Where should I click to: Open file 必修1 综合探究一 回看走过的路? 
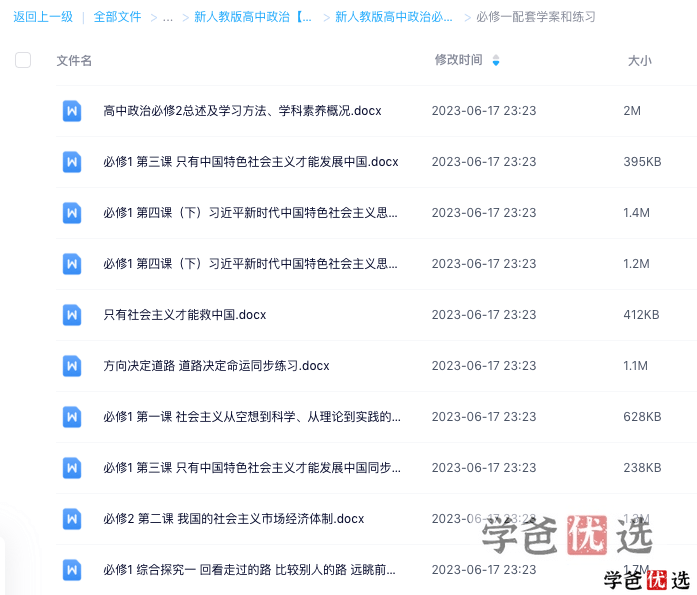click(249, 570)
